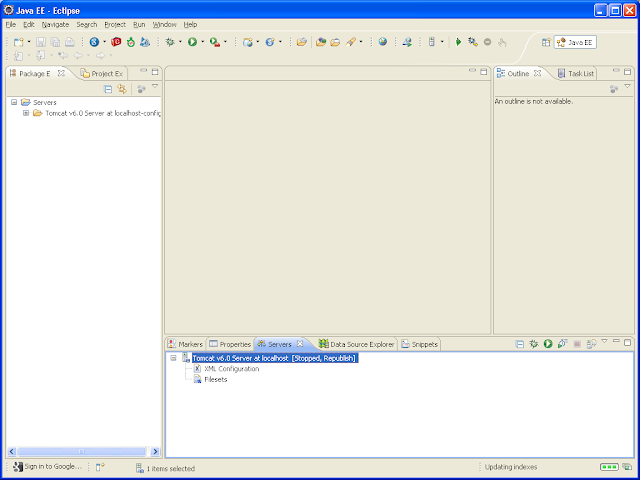Screen dimensions: 640x480
Task: Click the Debug bug icon in main toolbar
Action: (x=170, y=42)
